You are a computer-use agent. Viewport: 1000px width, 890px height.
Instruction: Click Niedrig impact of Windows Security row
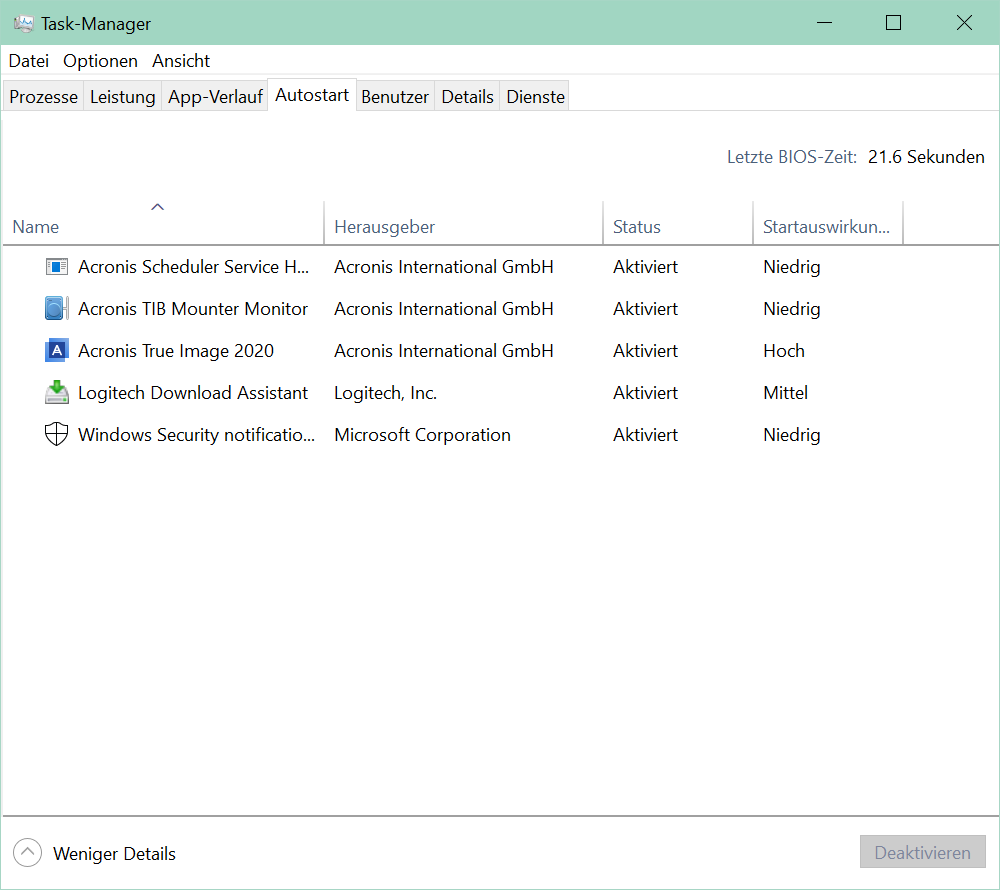coord(791,435)
